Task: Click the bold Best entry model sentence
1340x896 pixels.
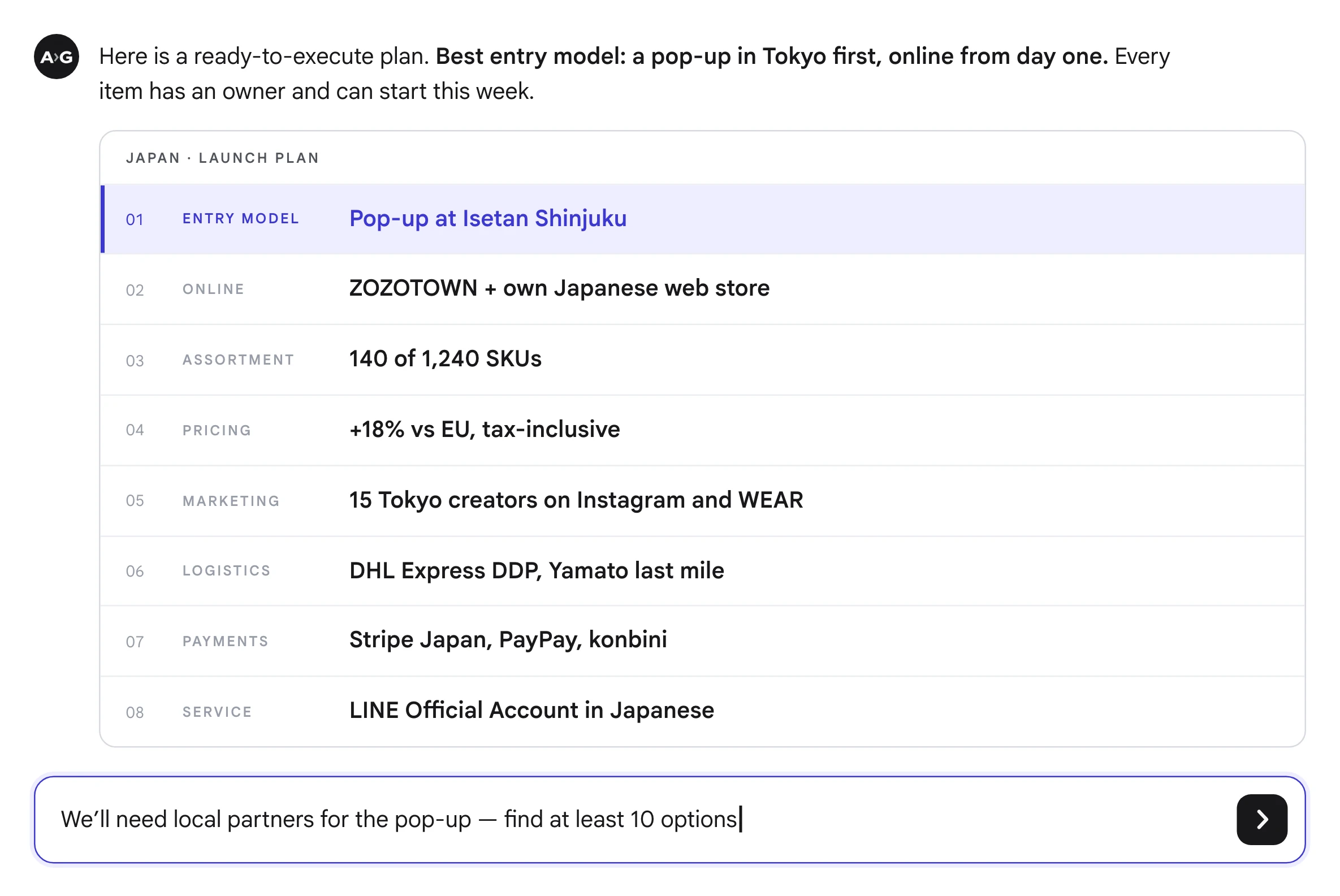Action: [x=771, y=57]
